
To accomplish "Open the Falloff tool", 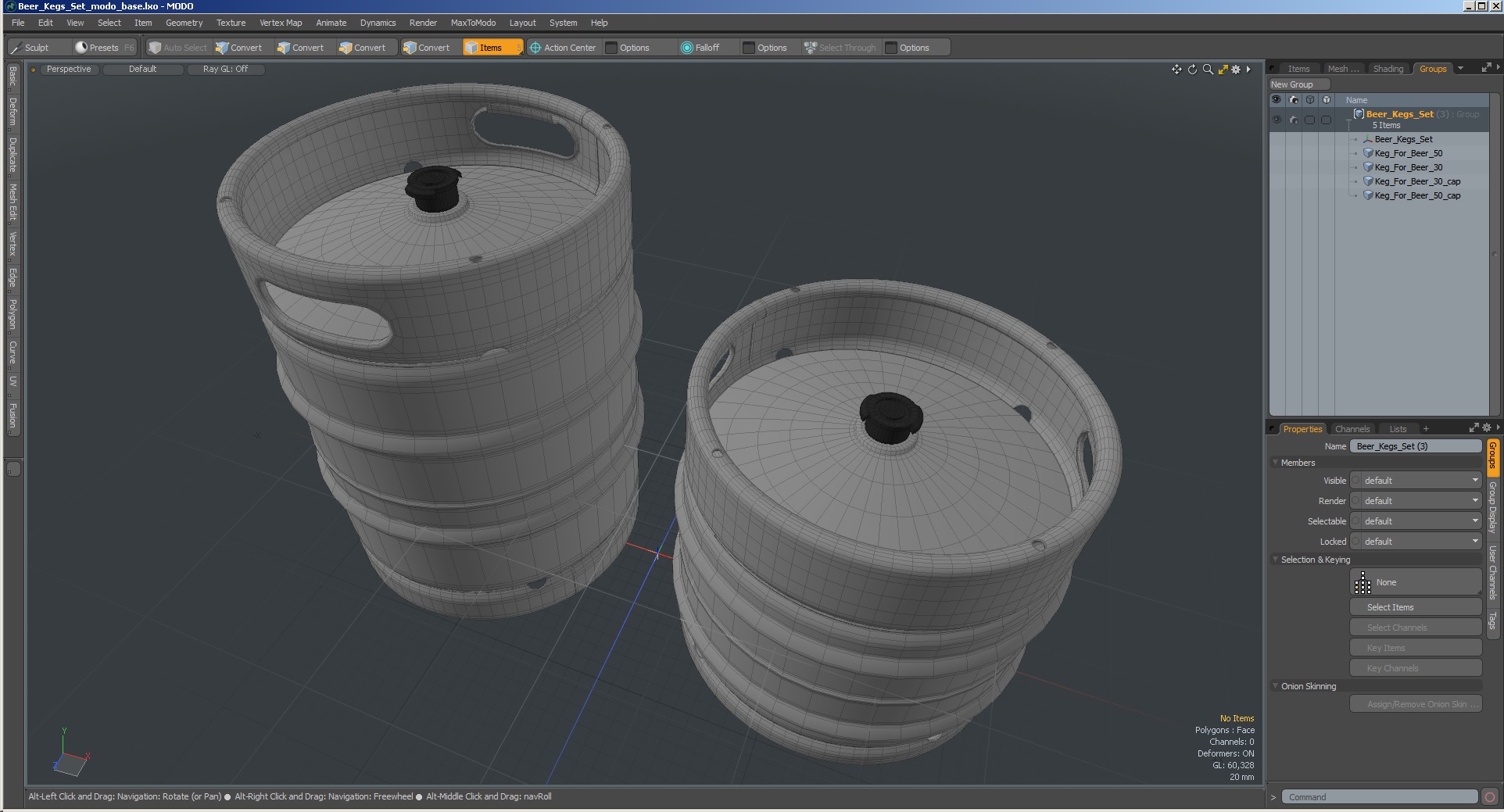I will coord(700,48).
